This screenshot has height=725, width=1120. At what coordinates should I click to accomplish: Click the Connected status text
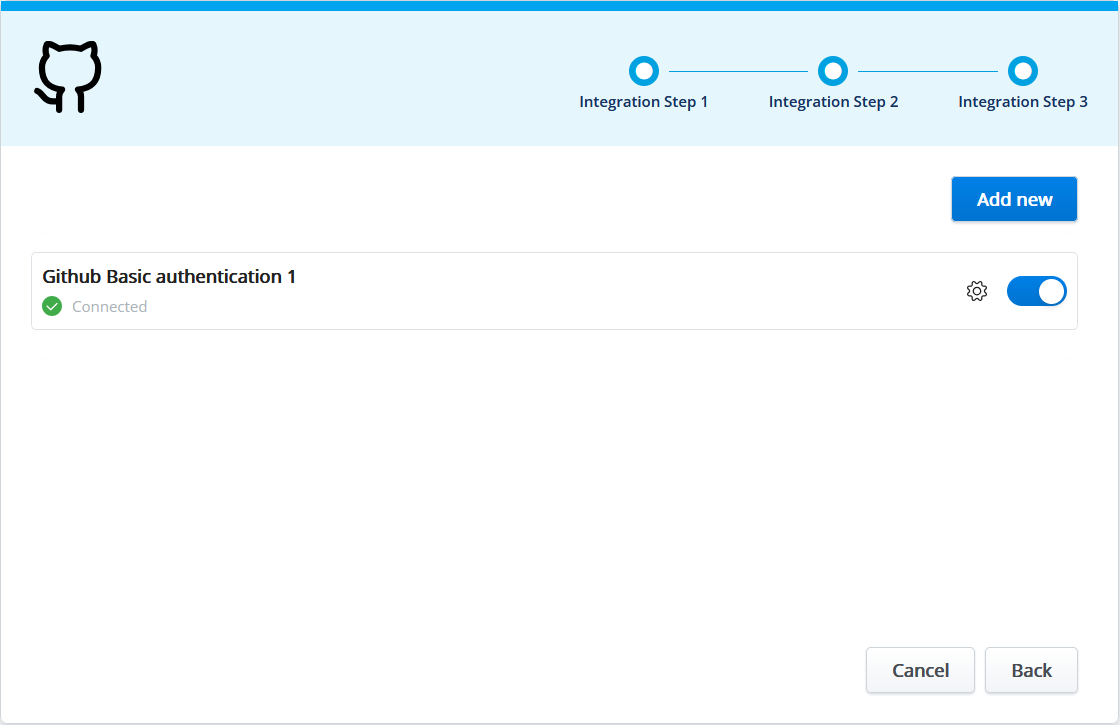point(110,307)
